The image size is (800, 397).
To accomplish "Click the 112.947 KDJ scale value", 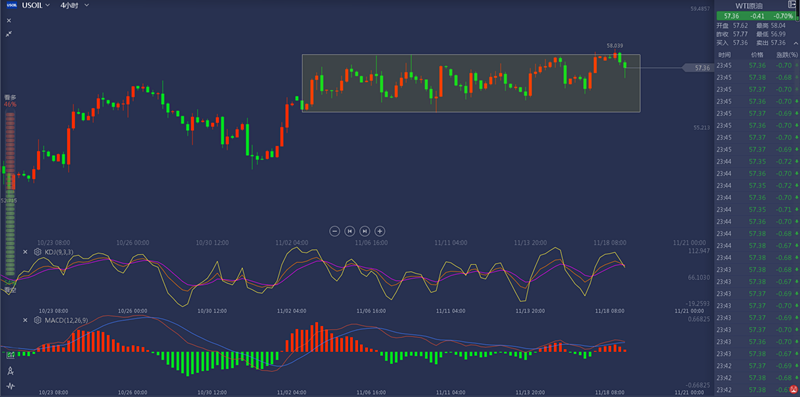I will coord(699,251).
